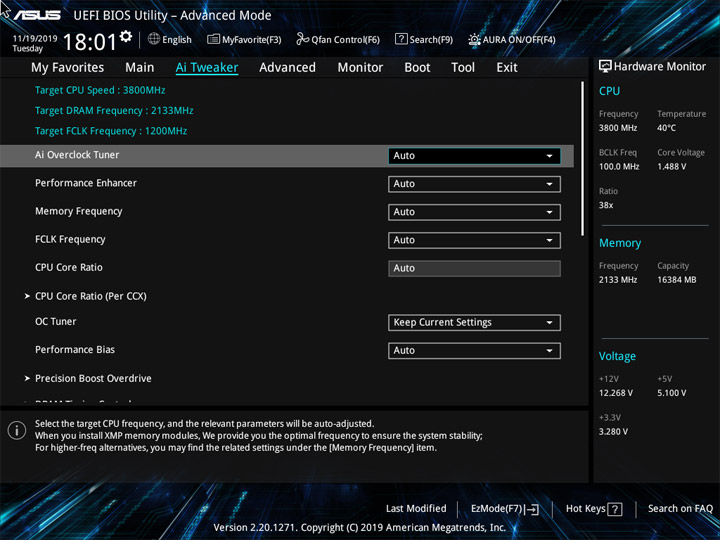Click the Hardware Monitor screen icon
The width and height of the screenshot is (720, 540).
pyautogui.click(x=605, y=67)
